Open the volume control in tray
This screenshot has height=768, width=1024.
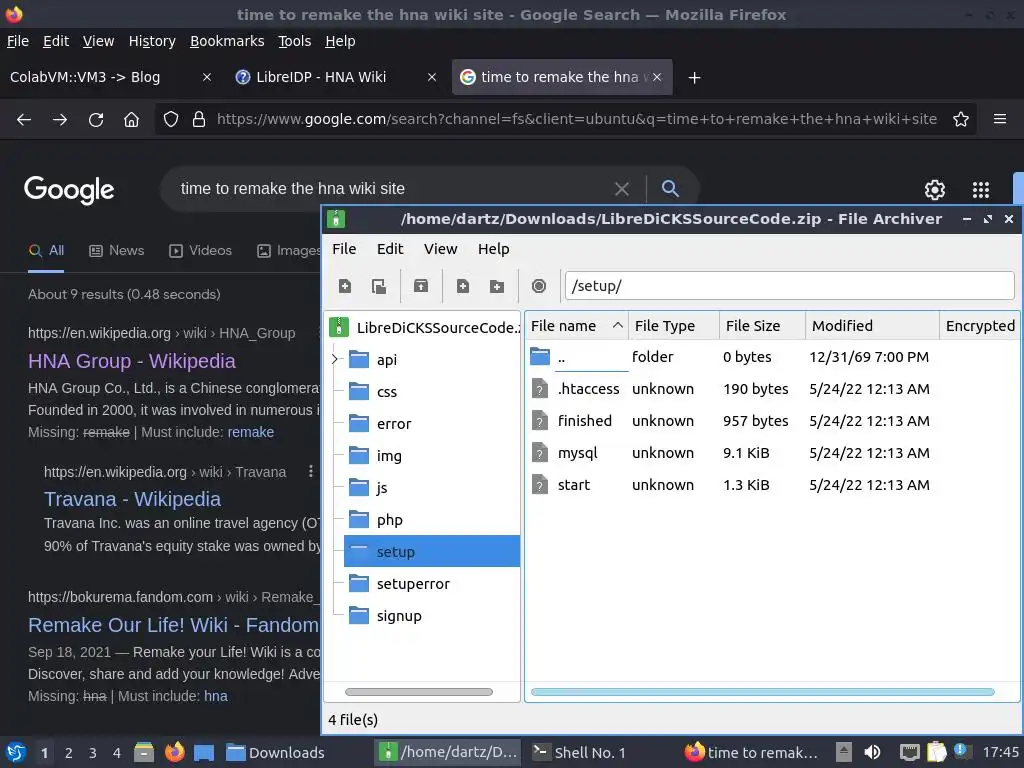872,752
